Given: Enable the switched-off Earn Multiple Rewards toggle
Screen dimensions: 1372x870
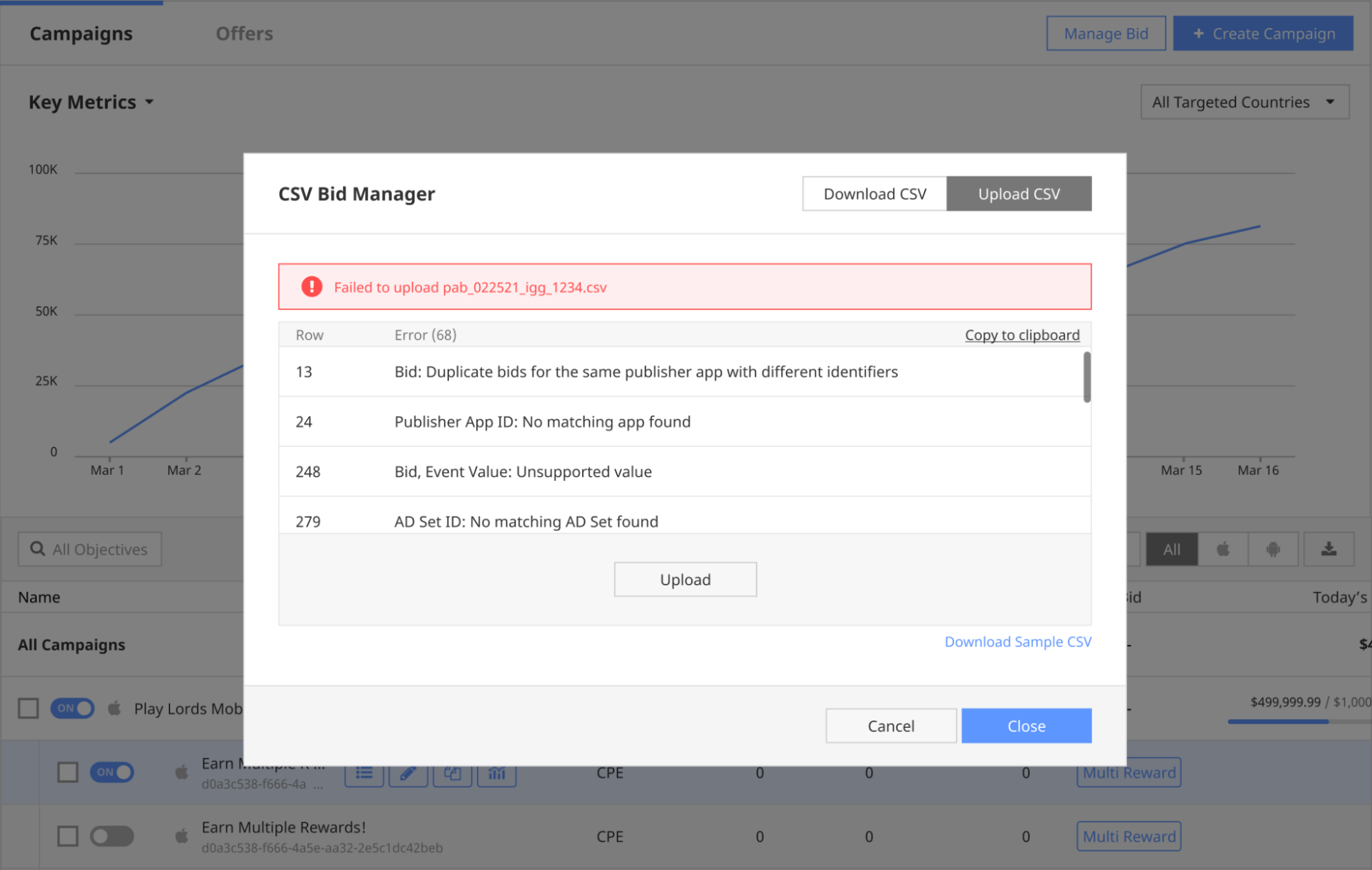Looking at the screenshot, I should tap(112, 836).
